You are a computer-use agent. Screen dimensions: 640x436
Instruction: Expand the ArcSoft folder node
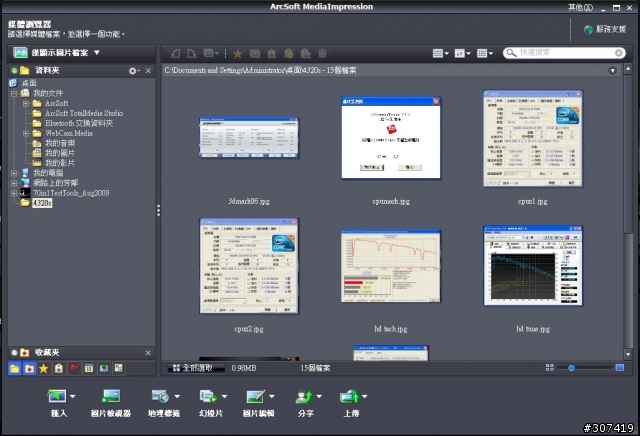click(x=26, y=104)
